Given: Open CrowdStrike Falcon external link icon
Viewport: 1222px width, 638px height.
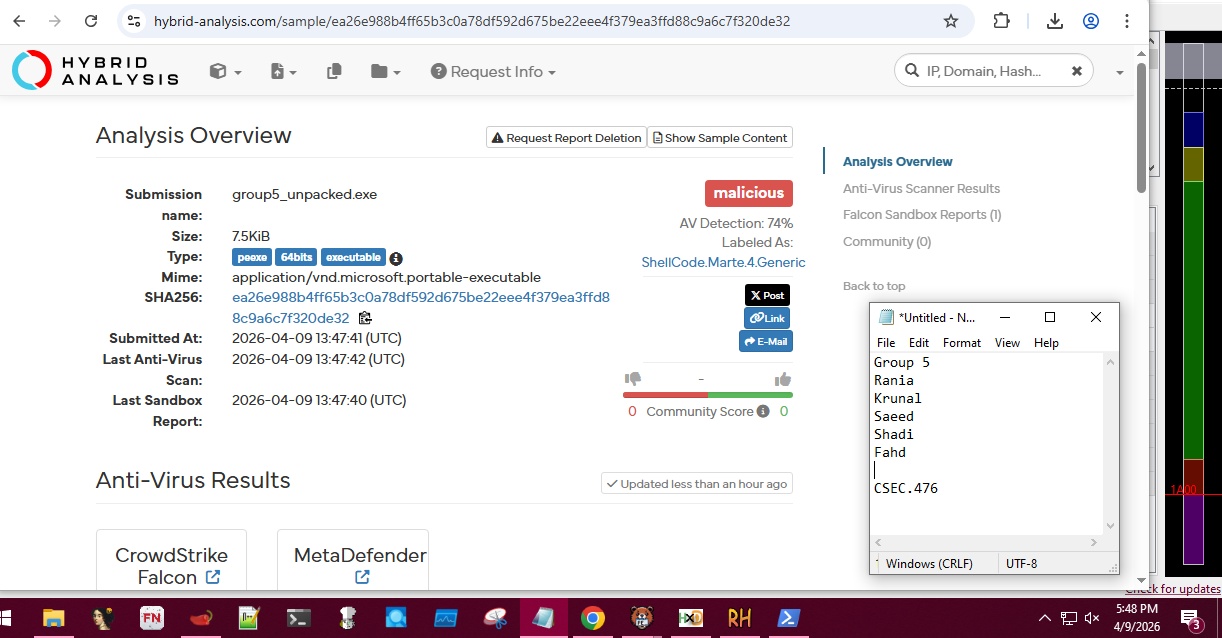Looking at the screenshot, I should point(213,577).
